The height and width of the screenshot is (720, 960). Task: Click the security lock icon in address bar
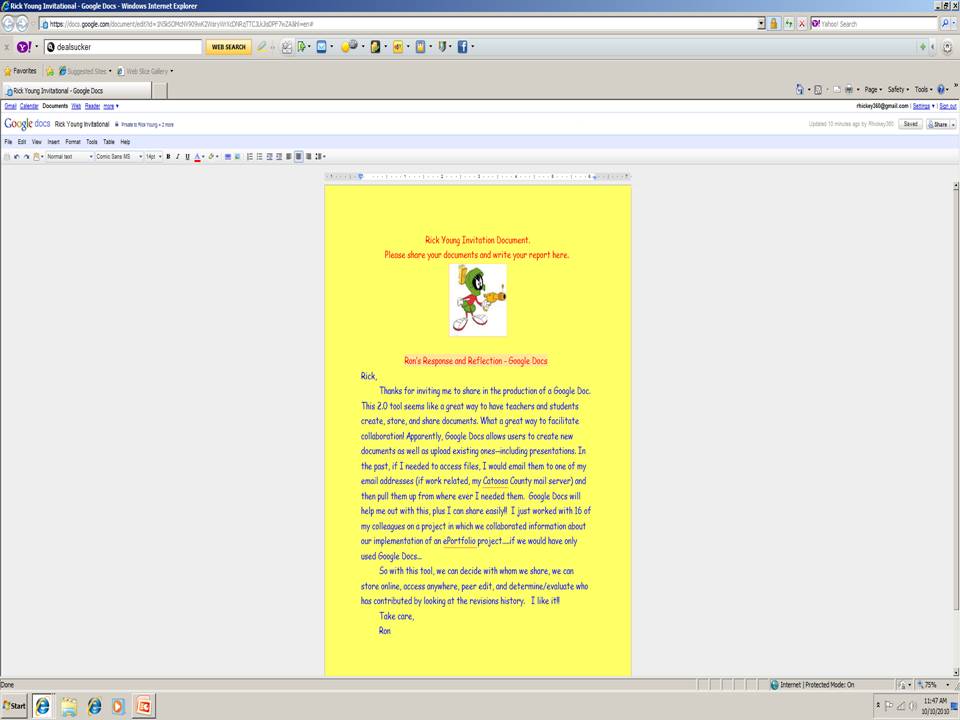773,24
